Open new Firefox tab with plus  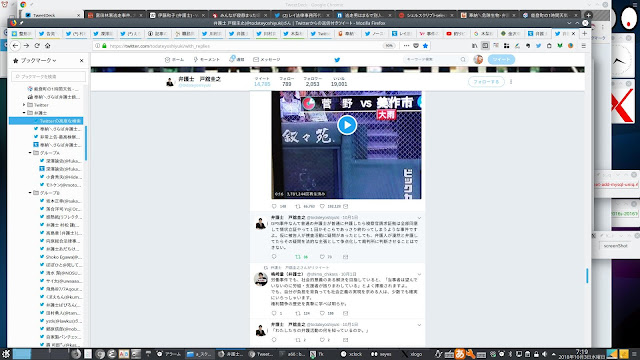pos(584,33)
